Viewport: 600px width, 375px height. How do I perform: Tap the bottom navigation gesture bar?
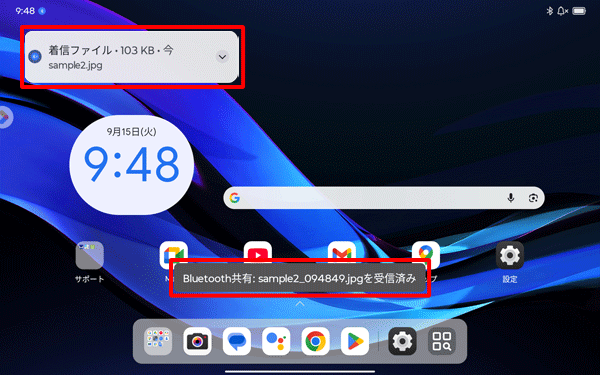(300, 371)
